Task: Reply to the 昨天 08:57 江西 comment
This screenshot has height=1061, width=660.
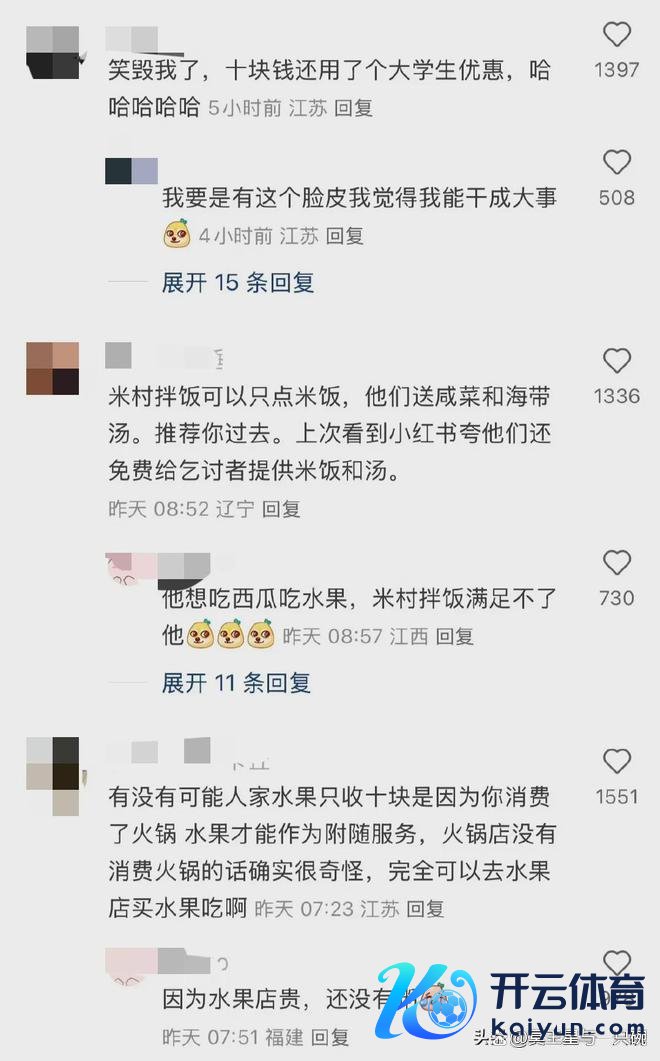Action: coord(454,636)
